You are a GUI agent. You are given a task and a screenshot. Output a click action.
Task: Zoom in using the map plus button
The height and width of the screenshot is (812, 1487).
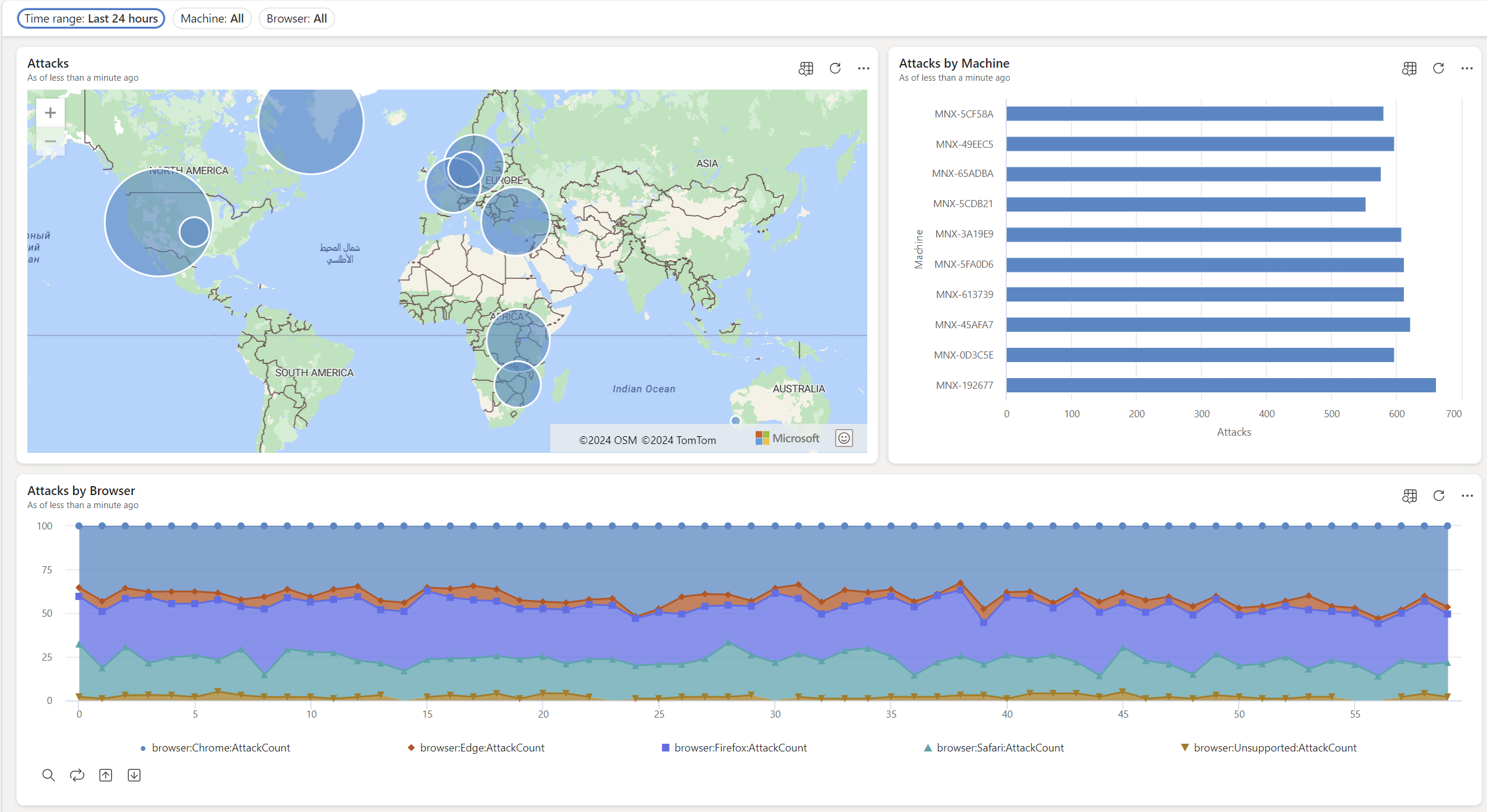click(x=50, y=112)
